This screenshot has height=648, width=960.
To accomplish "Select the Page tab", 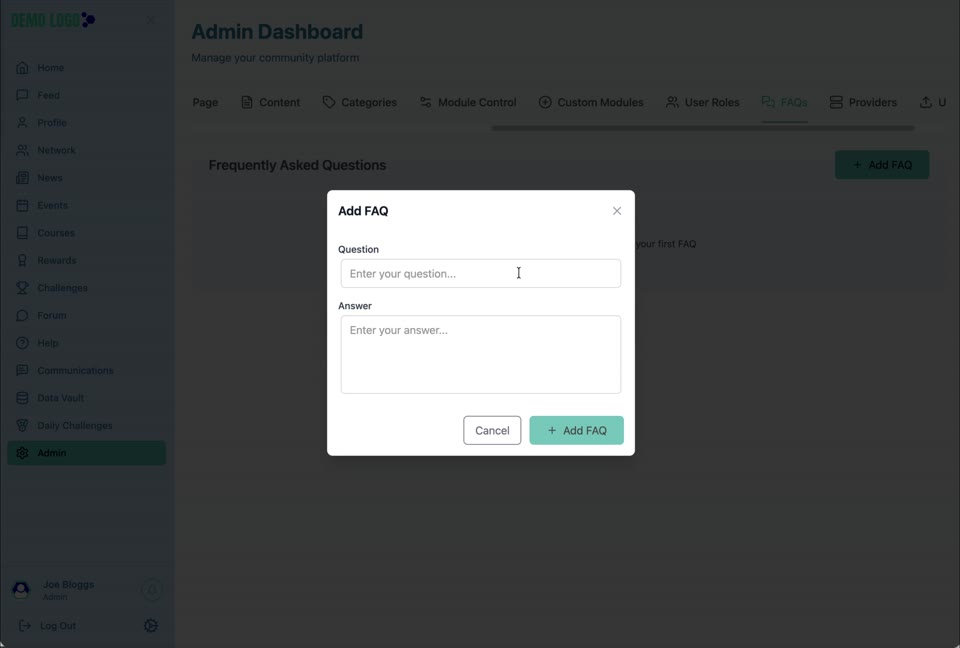I will (x=205, y=102).
